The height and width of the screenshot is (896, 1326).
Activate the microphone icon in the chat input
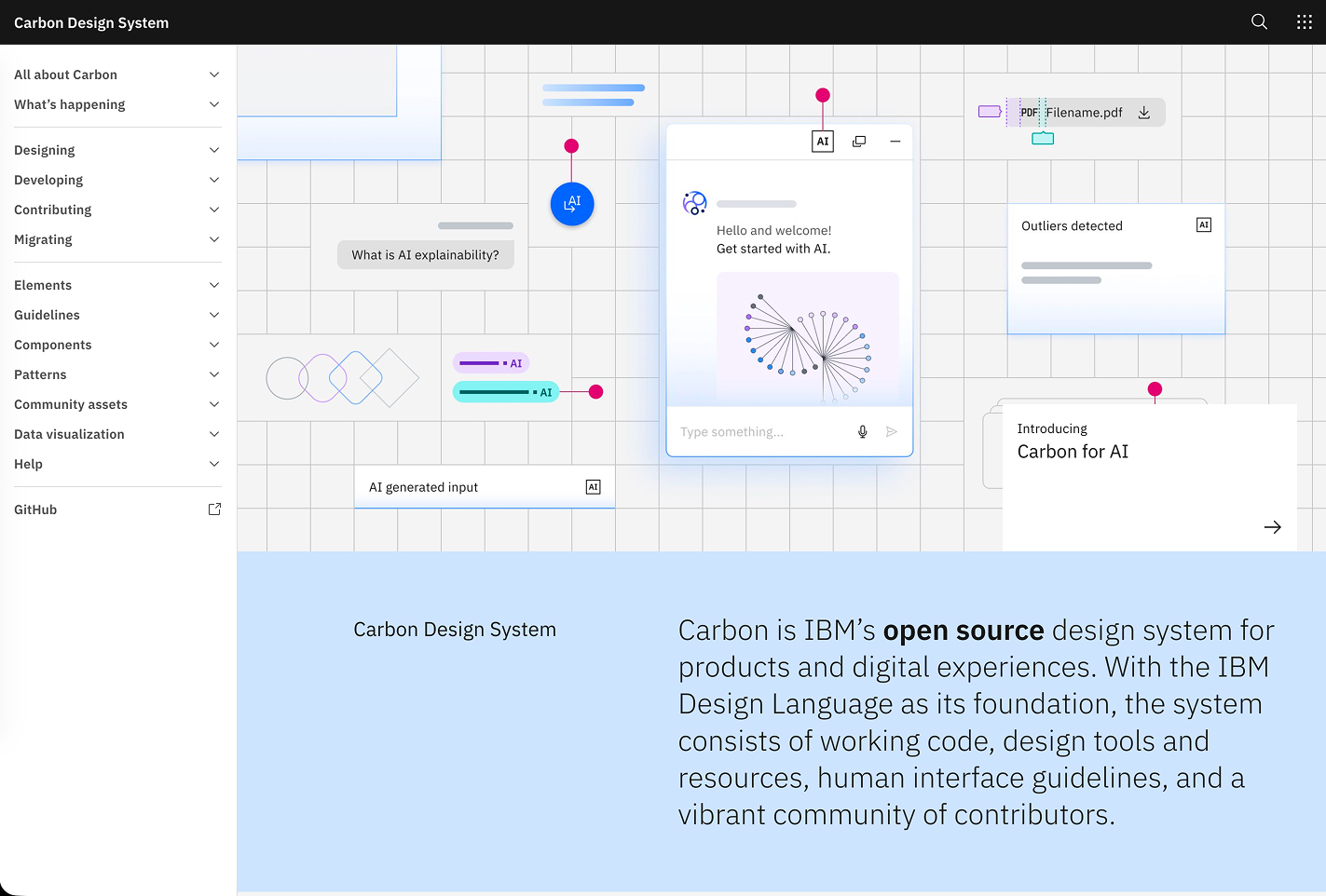[x=862, y=431]
